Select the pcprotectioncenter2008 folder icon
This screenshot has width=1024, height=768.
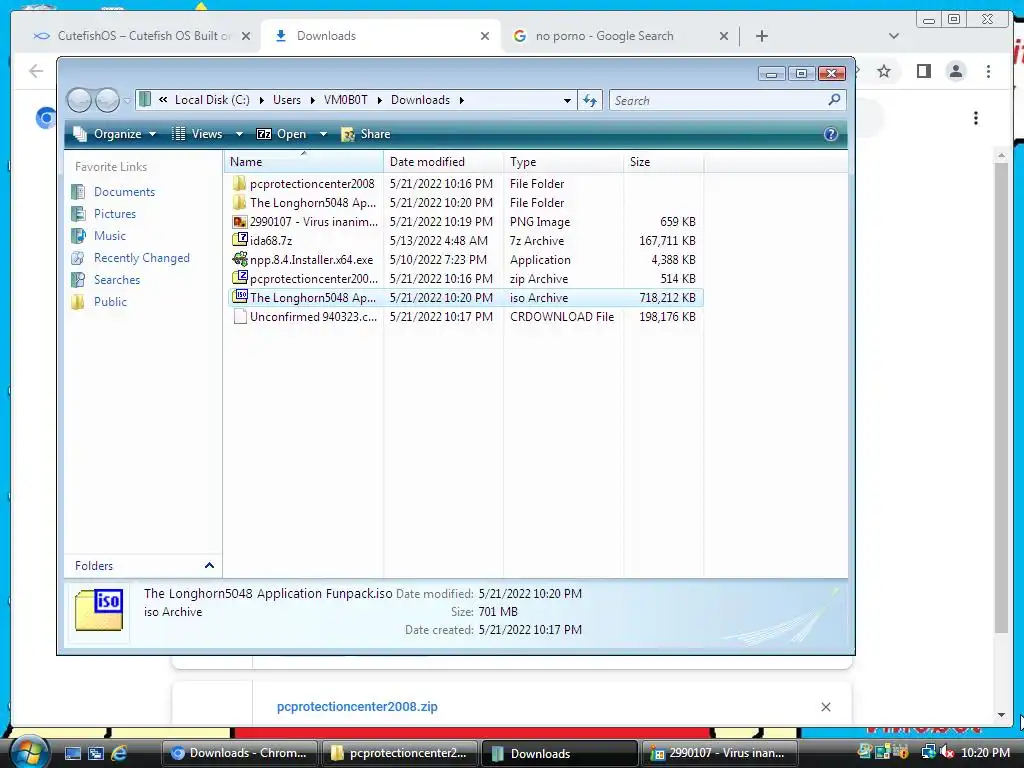pyautogui.click(x=240, y=184)
